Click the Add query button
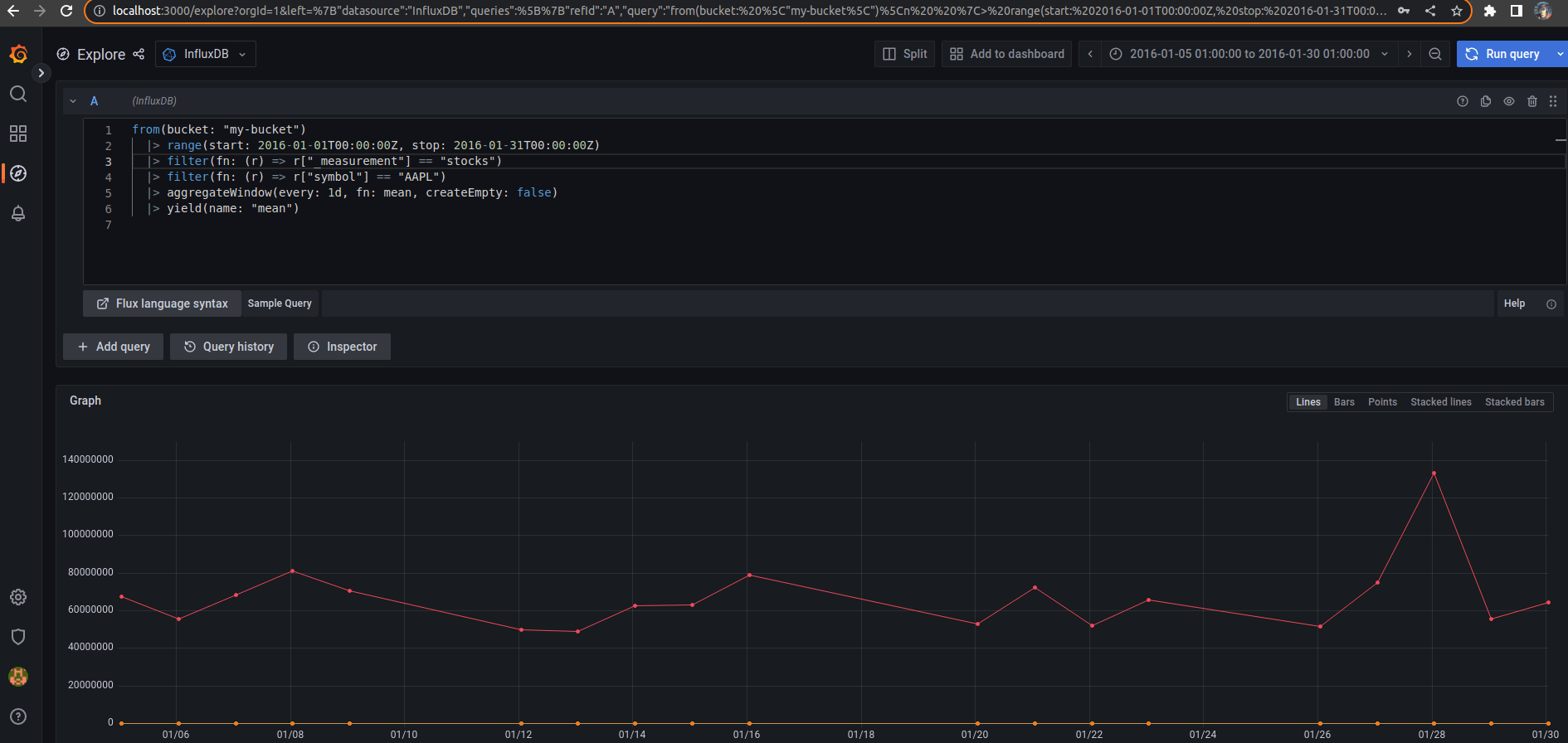The height and width of the screenshot is (743, 1568). pos(114,347)
